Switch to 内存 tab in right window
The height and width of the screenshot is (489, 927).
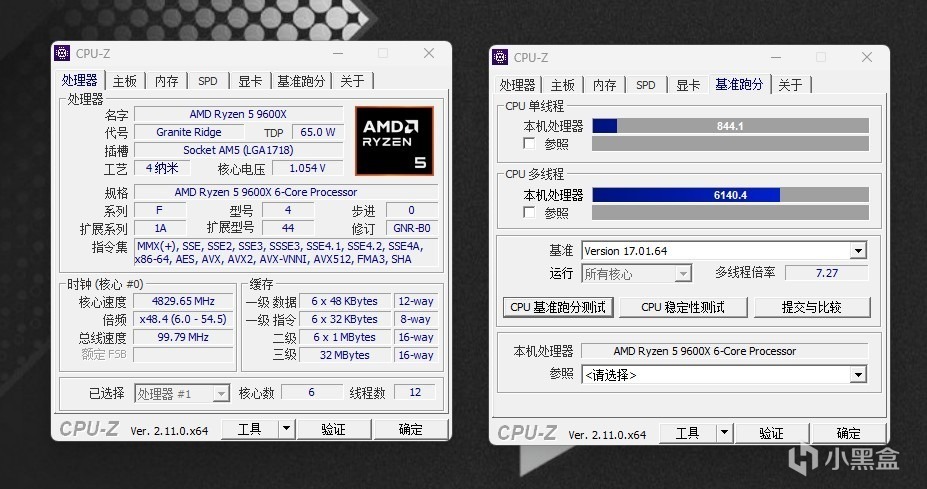pos(604,85)
